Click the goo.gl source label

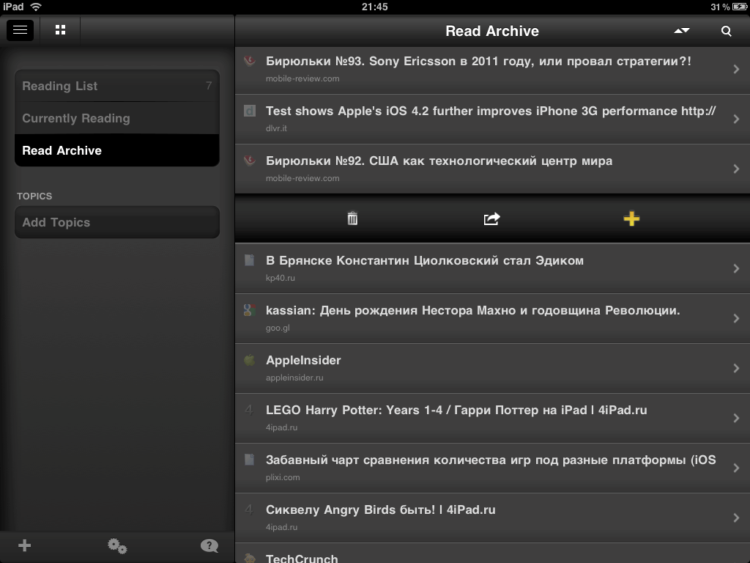click(x=278, y=328)
